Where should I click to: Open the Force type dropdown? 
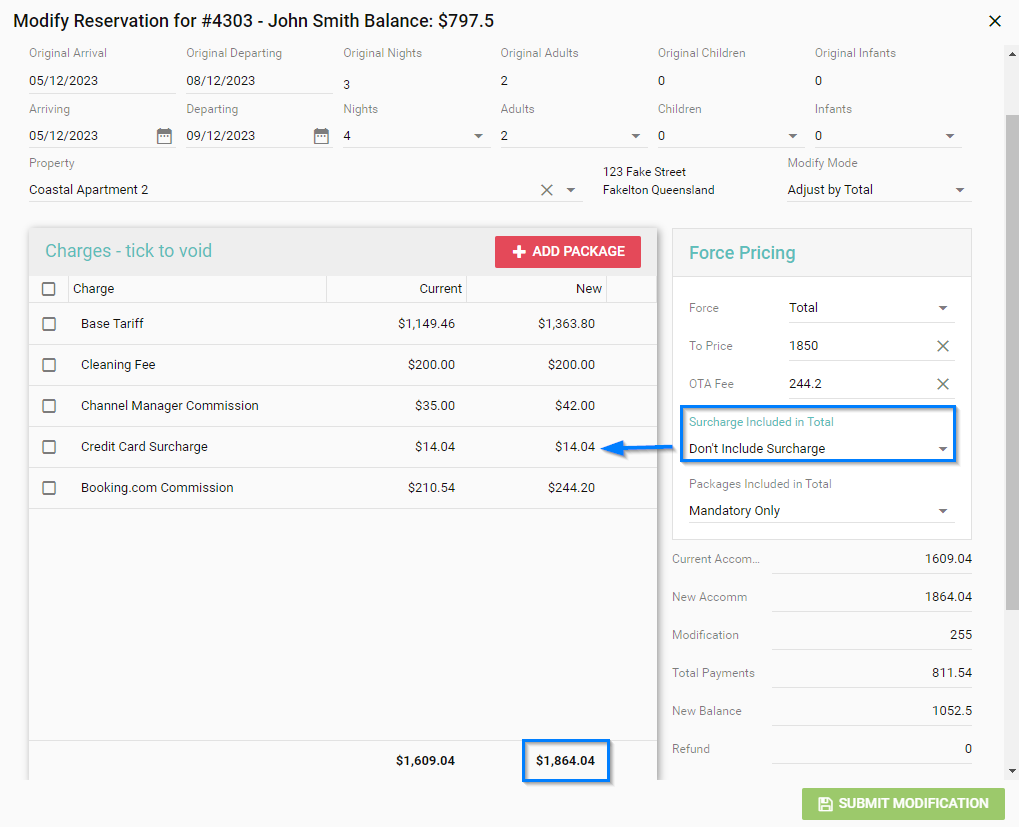[x=942, y=308]
